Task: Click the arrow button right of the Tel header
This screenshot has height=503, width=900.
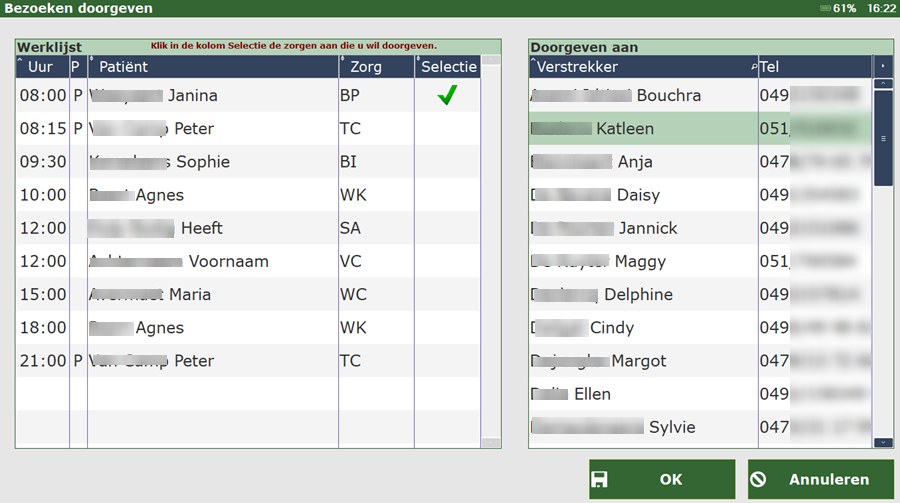Action: click(x=883, y=66)
